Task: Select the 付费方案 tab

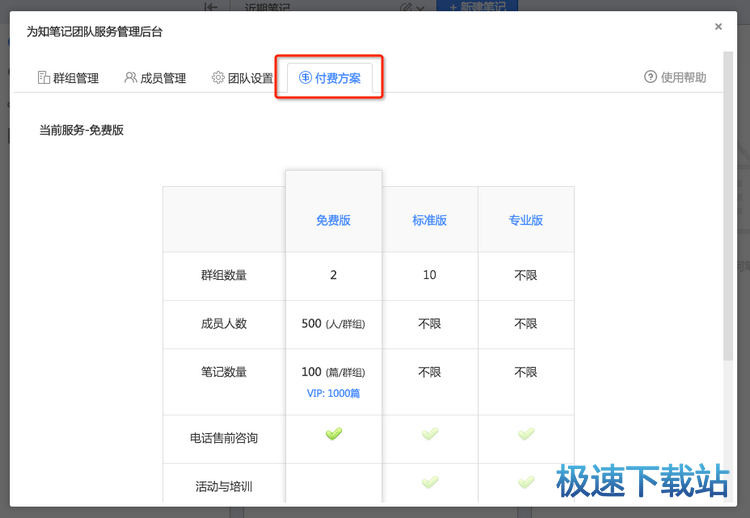Action: pyautogui.click(x=330, y=77)
